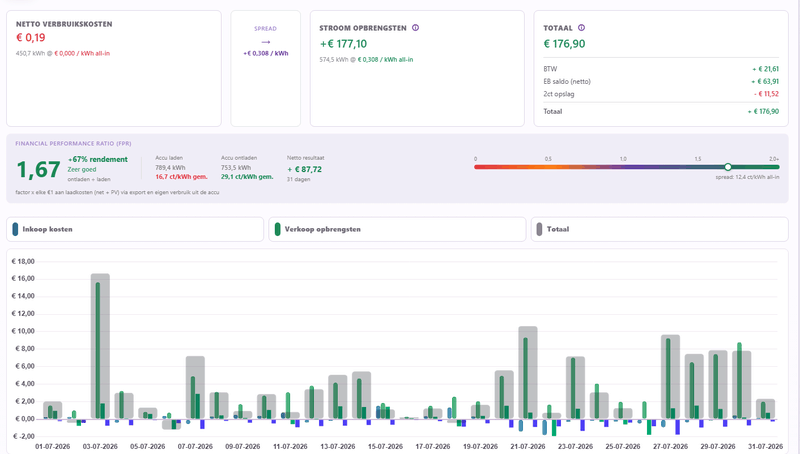Click the info icon next to Stroom Opbrengsten
The width and height of the screenshot is (800, 454).
click(x=415, y=28)
